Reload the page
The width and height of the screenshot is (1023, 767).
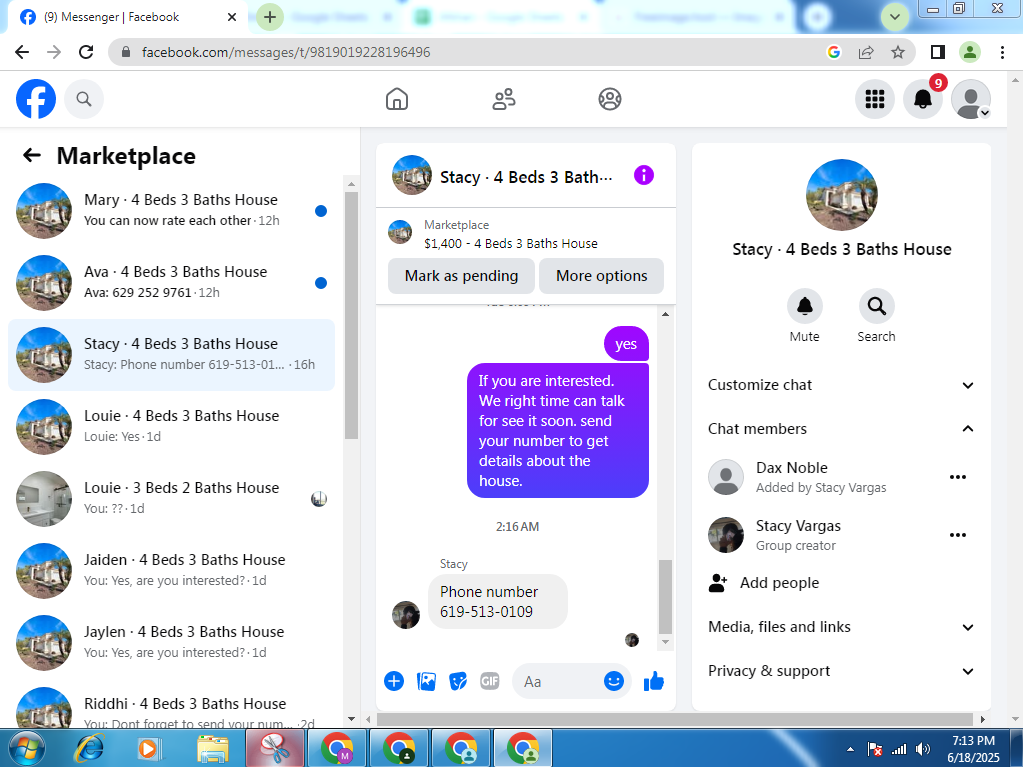[x=86, y=52]
